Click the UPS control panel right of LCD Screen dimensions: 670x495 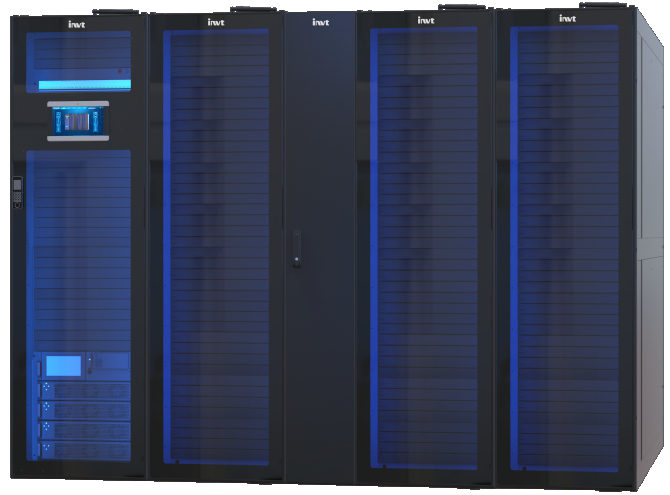click(x=108, y=363)
